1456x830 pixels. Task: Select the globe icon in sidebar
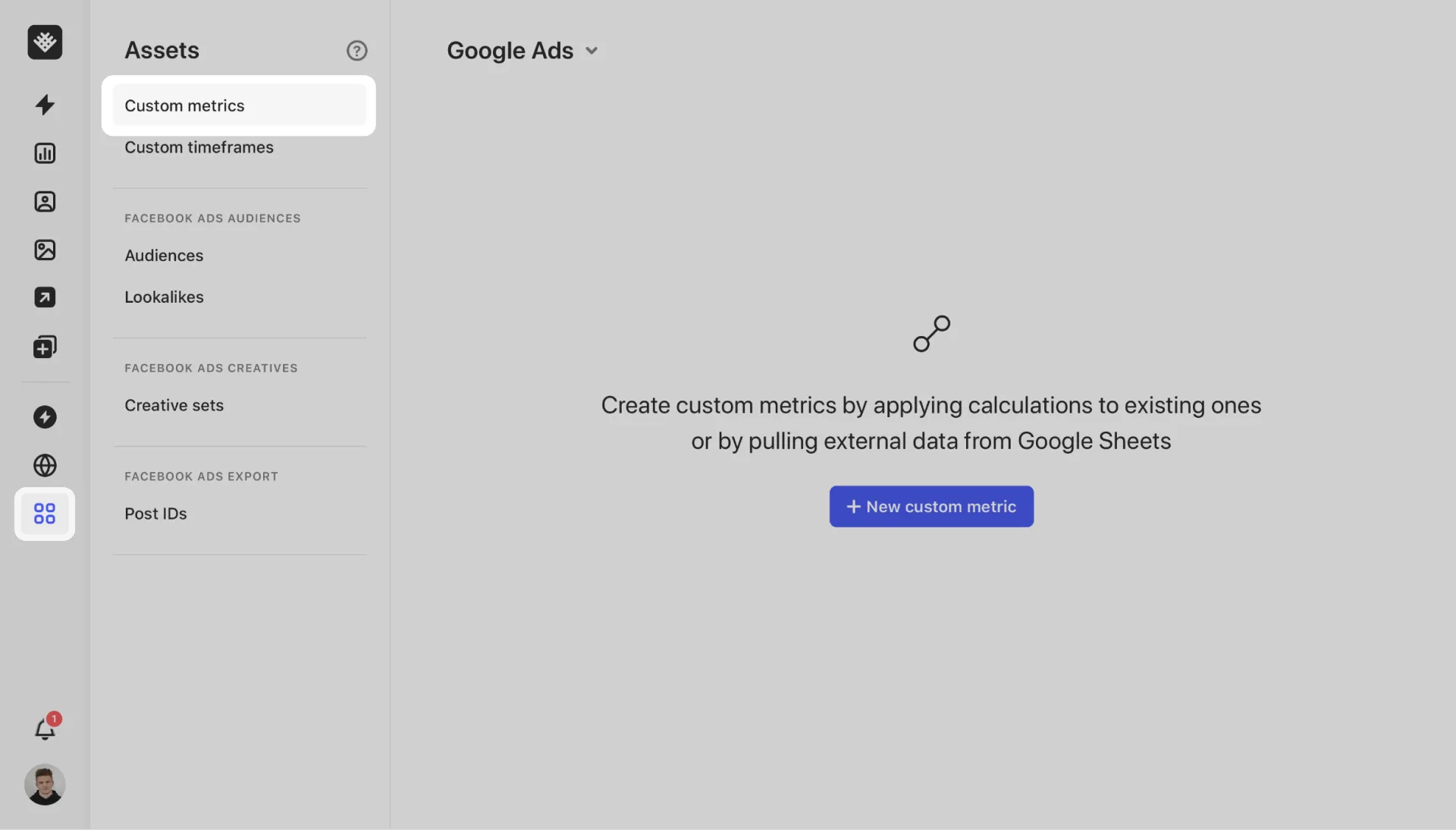(x=45, y=466)
